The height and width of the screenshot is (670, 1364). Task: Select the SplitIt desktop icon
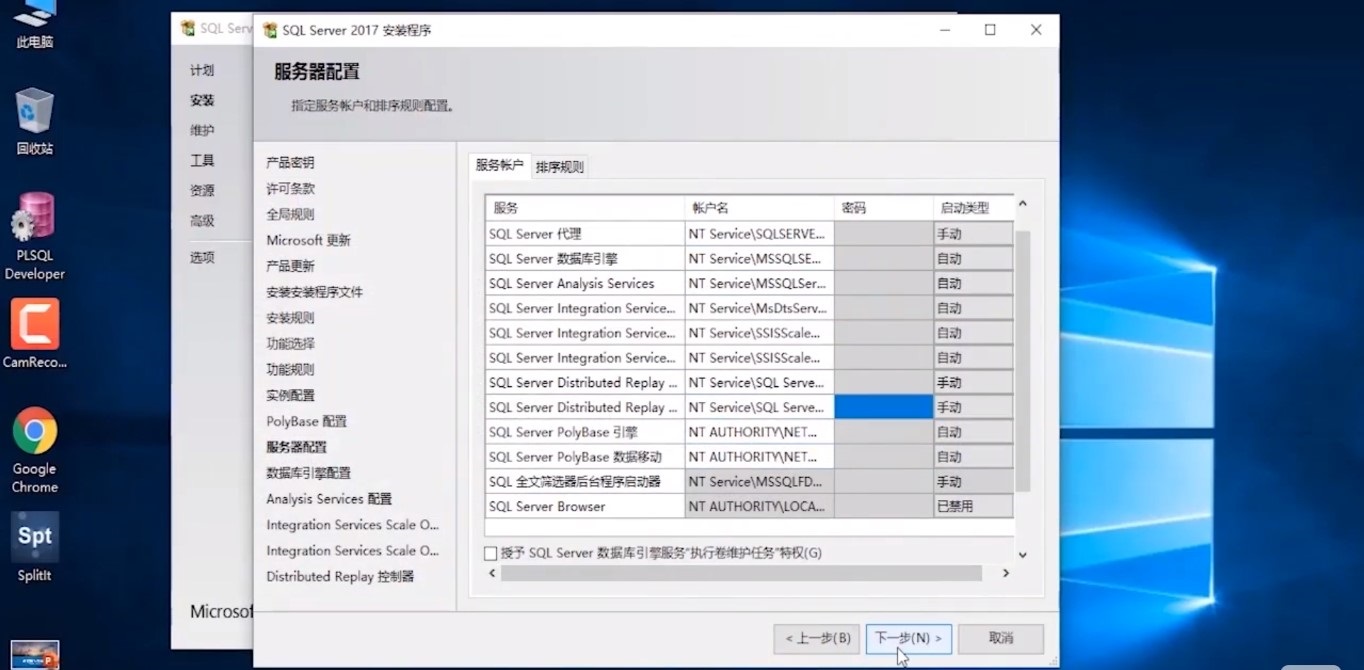click(34, 547)
